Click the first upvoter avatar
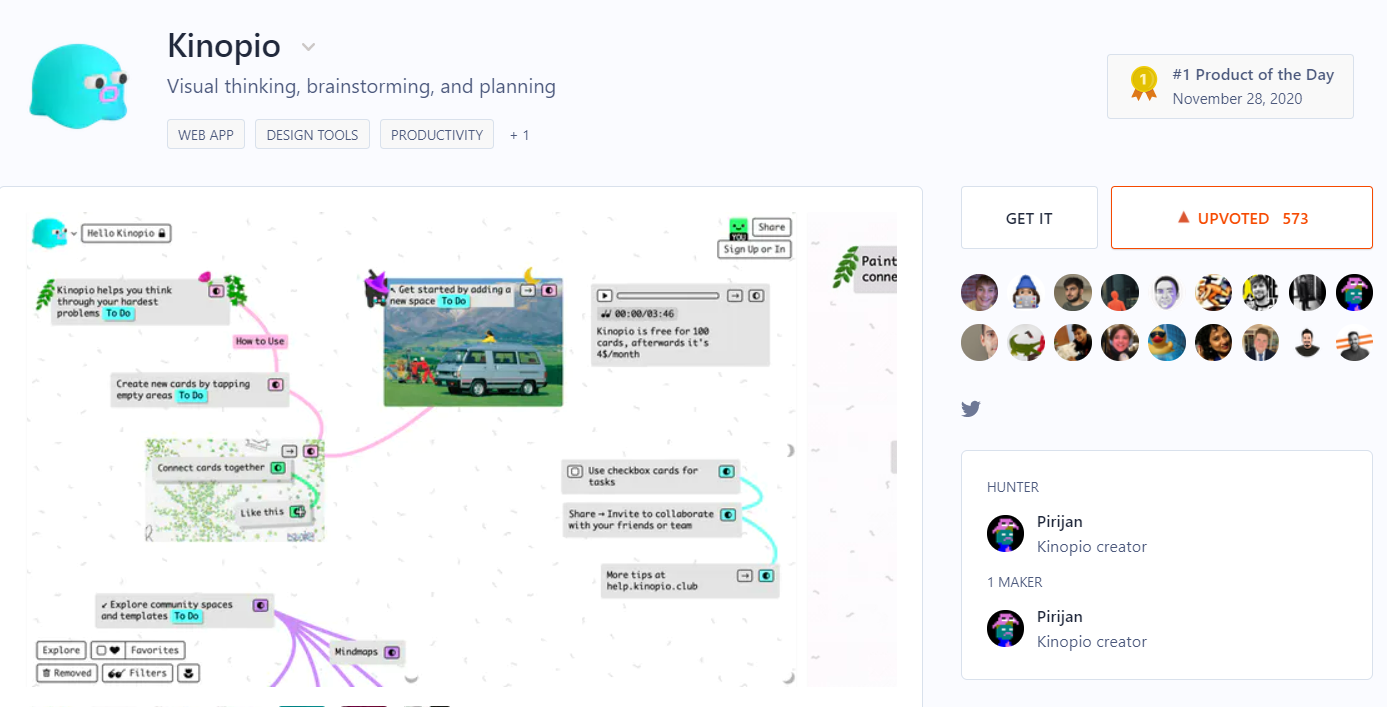The image size is (1387, 707). click(979, 293)
